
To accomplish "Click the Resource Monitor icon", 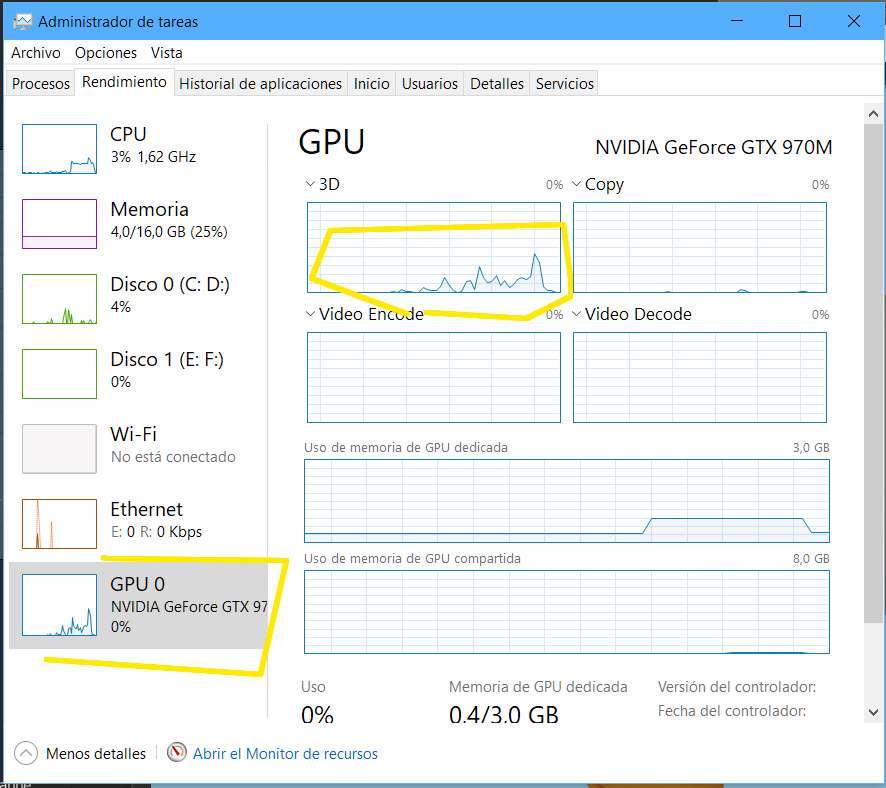I will click(178, 753).
